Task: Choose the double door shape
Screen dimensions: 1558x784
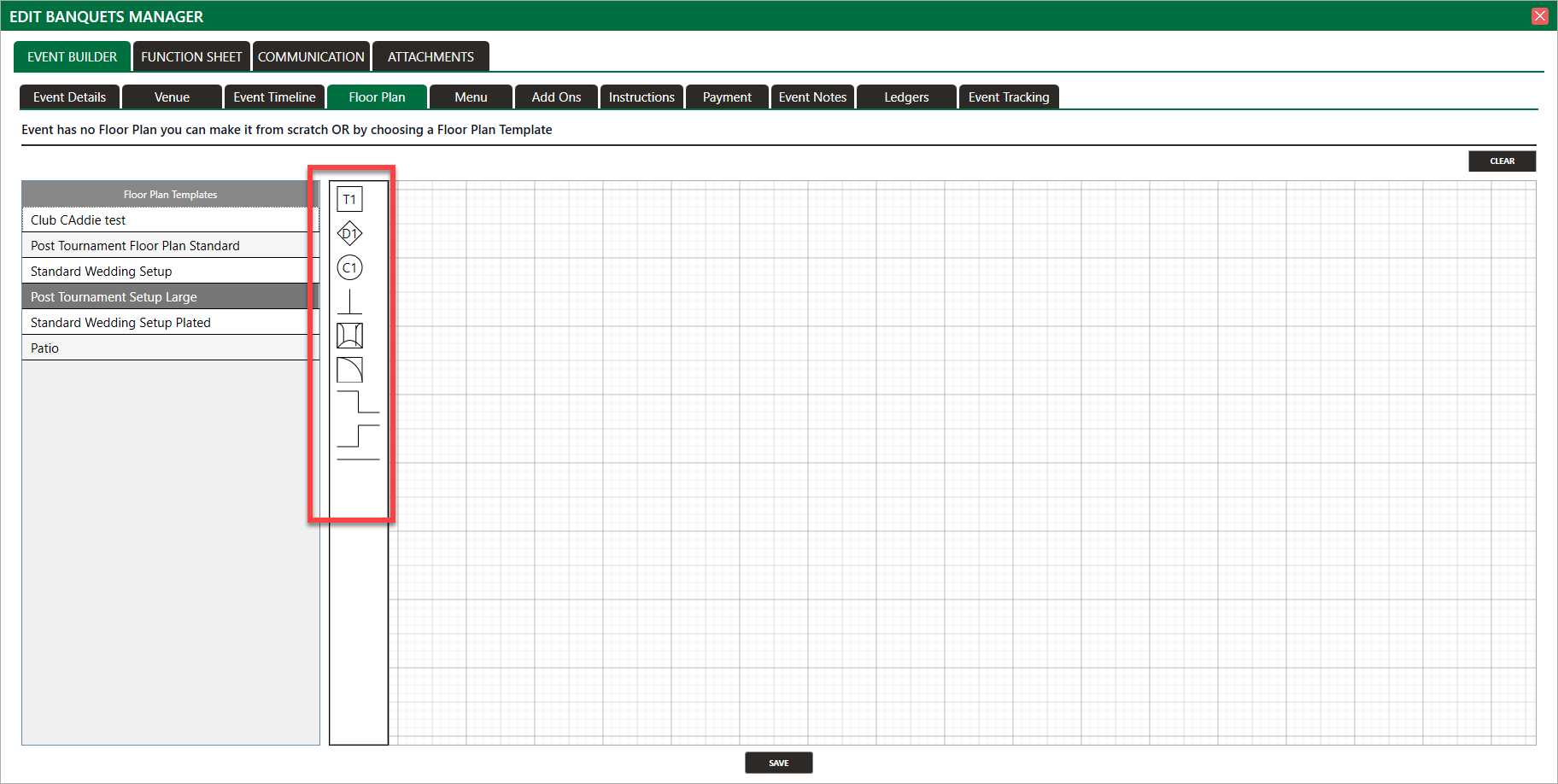Action: (x=349, y=336)
